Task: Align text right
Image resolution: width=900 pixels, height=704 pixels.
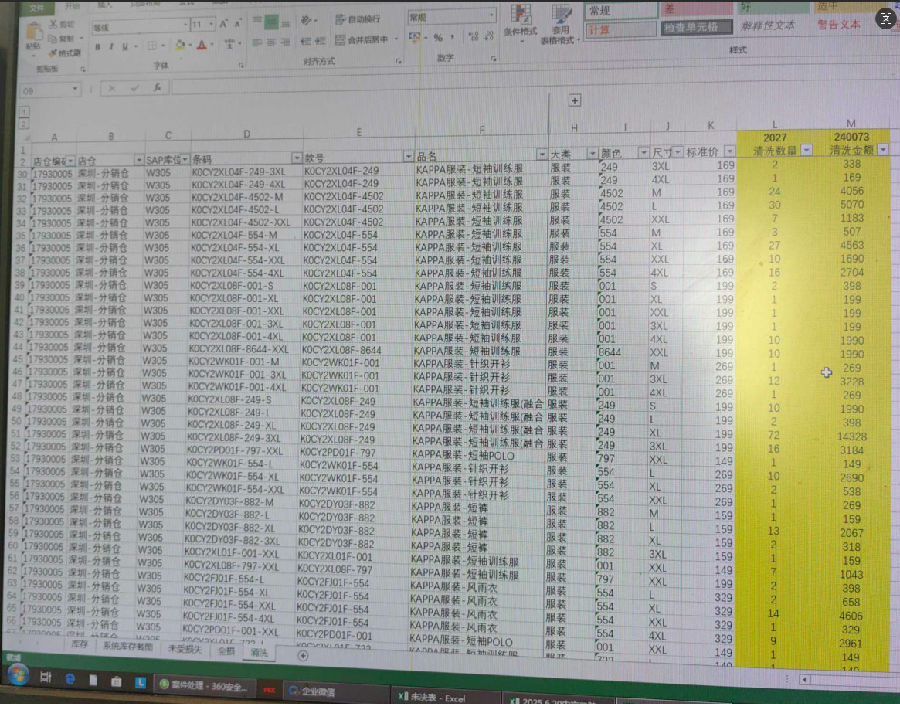Action: (285, 43)
